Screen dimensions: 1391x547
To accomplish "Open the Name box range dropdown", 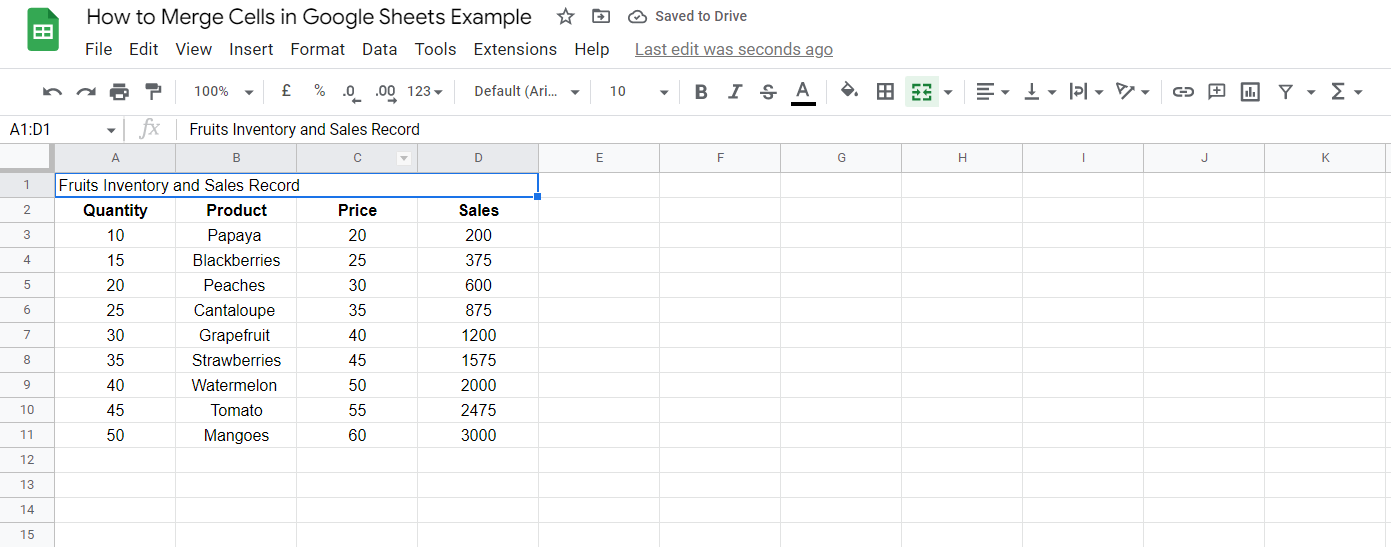I will coord(110,130).
